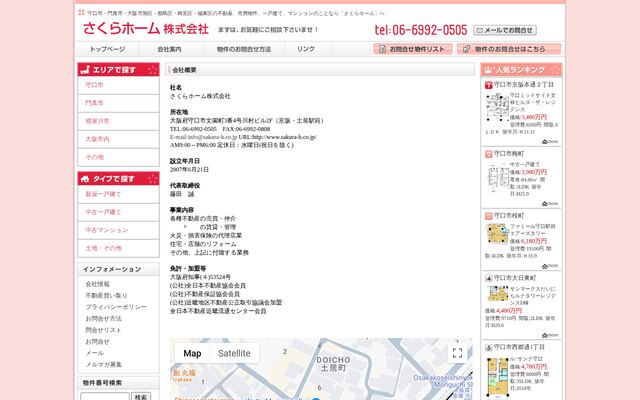Click rank 3 icon 守口市桜町
Image resolution: width=640 pixels, height=400 pixels.
(489, 216)
